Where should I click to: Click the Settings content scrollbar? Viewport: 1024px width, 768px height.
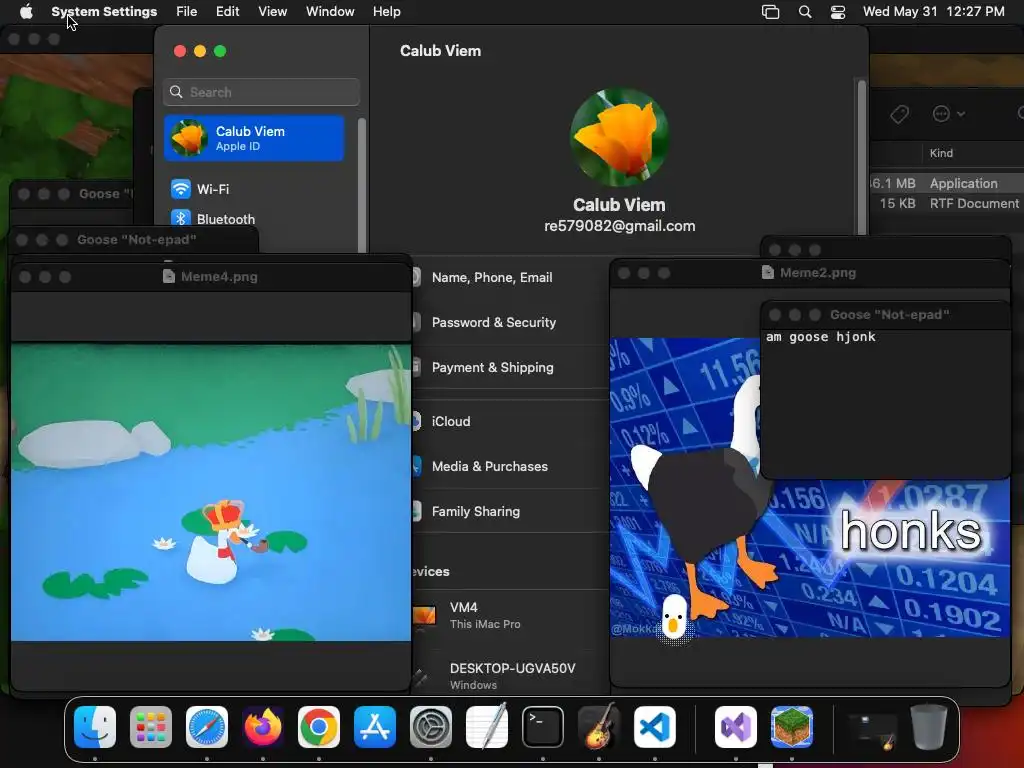[861, 156]
